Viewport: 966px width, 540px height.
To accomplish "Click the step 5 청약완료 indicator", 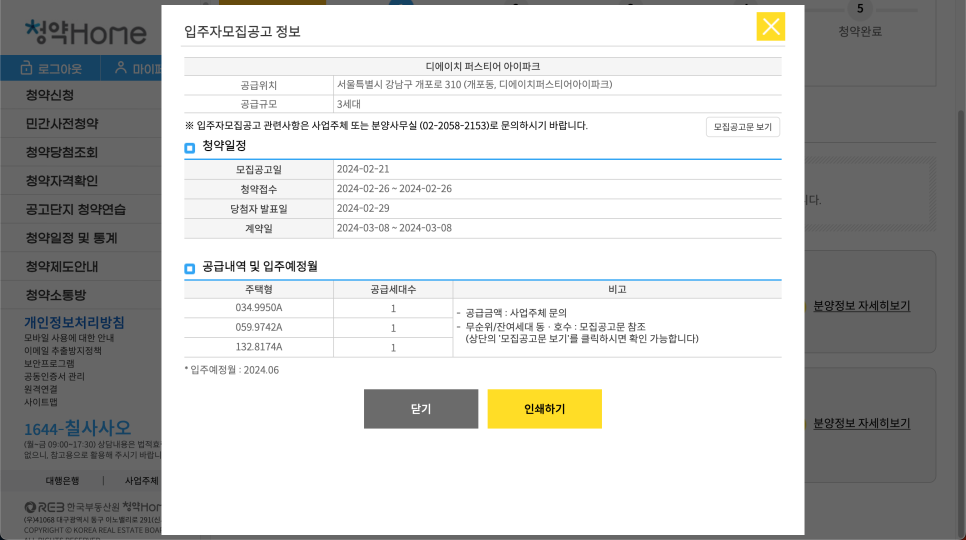I will 860,20.
